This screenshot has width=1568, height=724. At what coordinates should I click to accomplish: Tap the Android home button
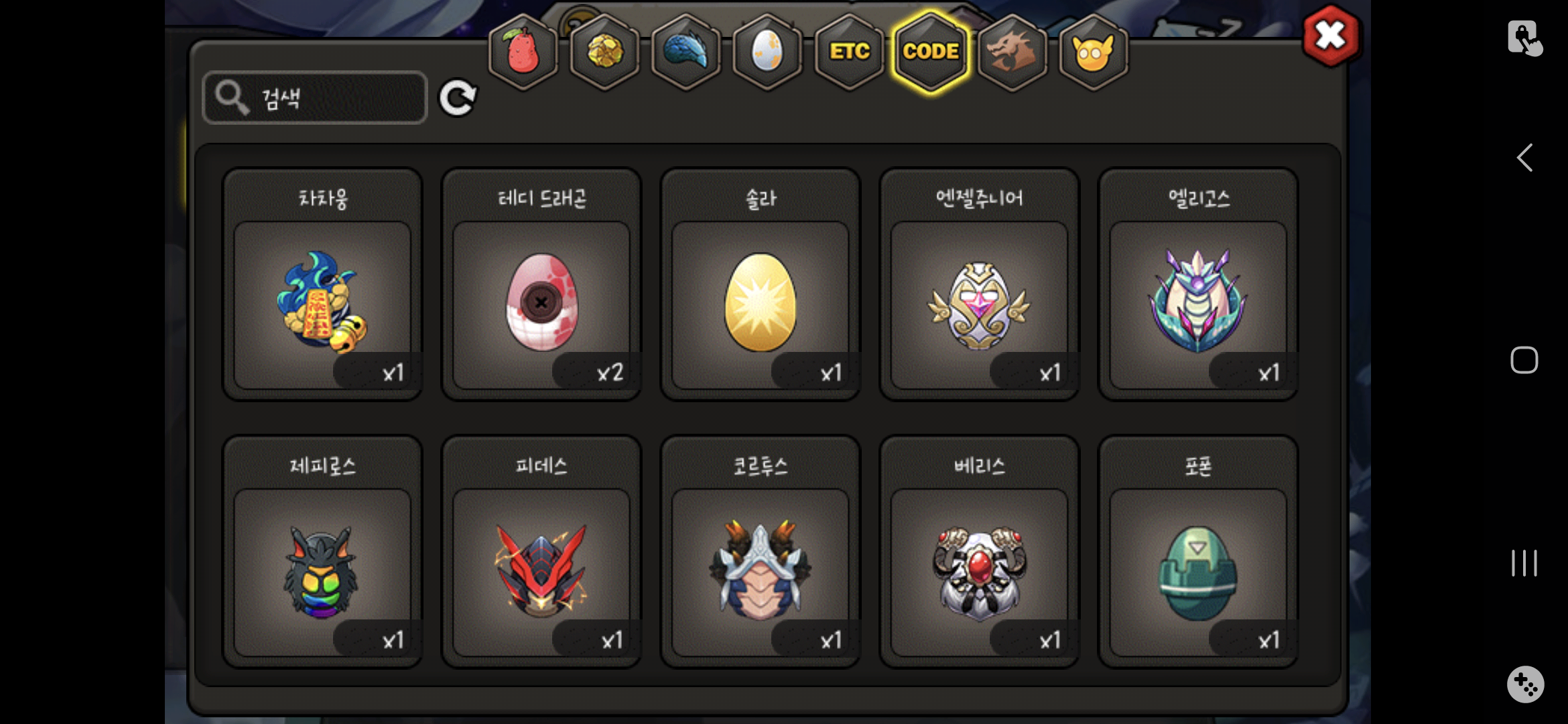tap(1524, 360)
